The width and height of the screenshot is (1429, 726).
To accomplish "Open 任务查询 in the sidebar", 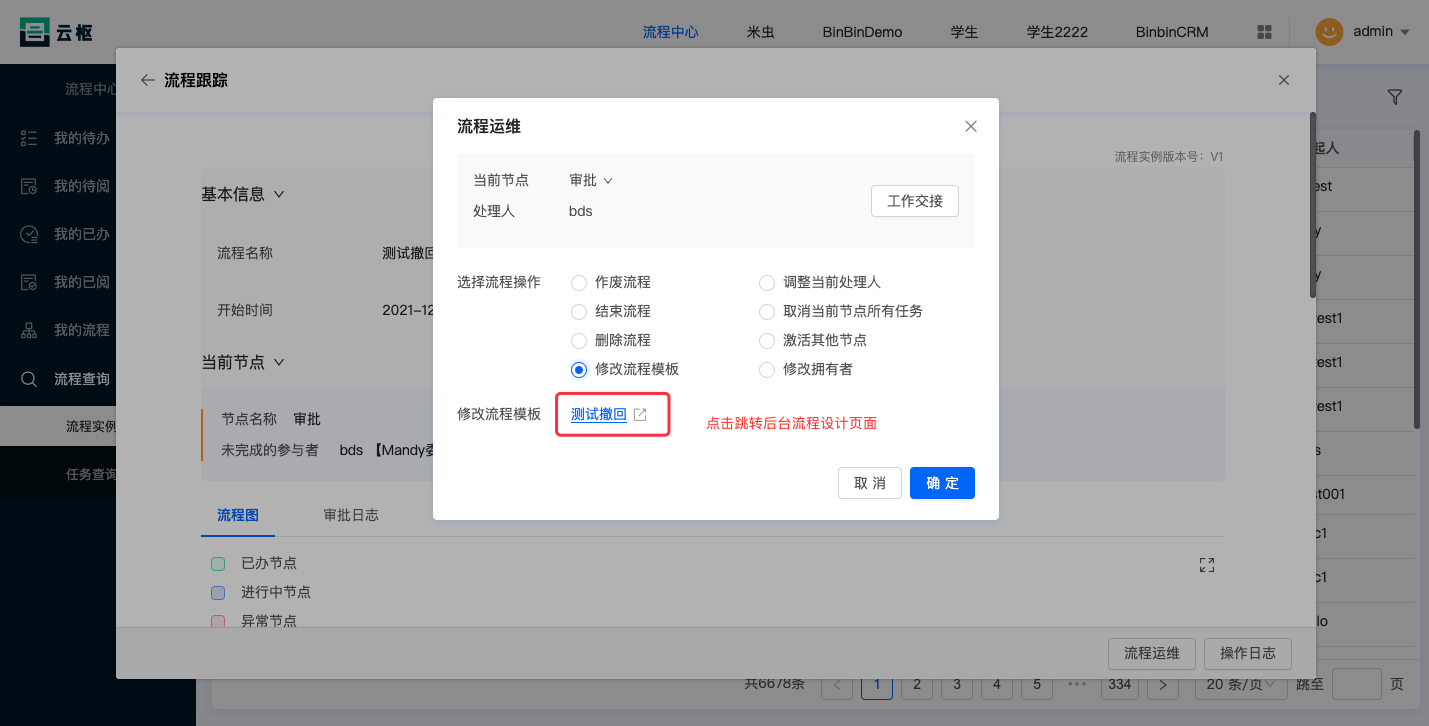I will 91,474.
